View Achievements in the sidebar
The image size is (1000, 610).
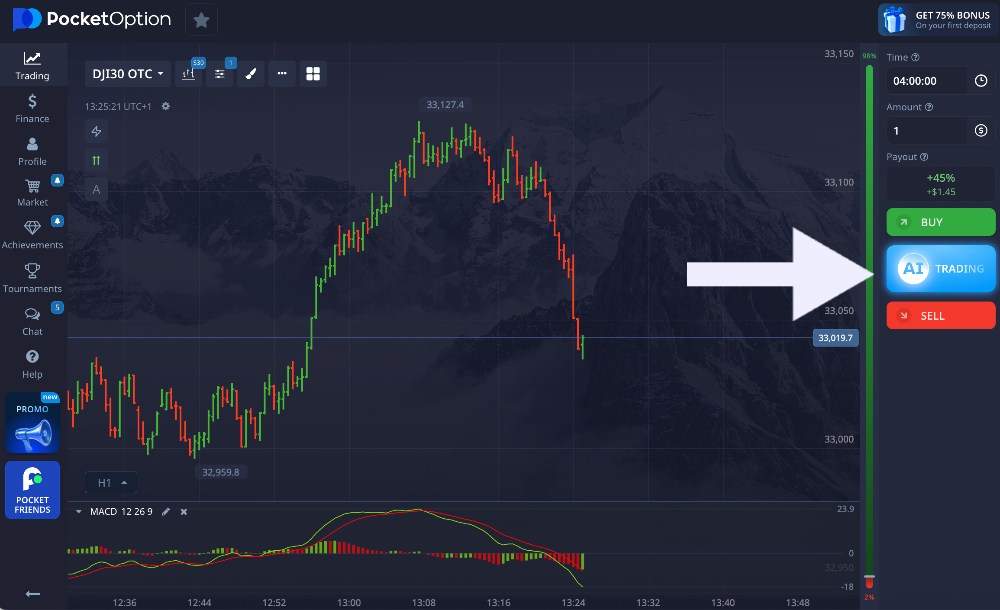[x=32, y=236]
